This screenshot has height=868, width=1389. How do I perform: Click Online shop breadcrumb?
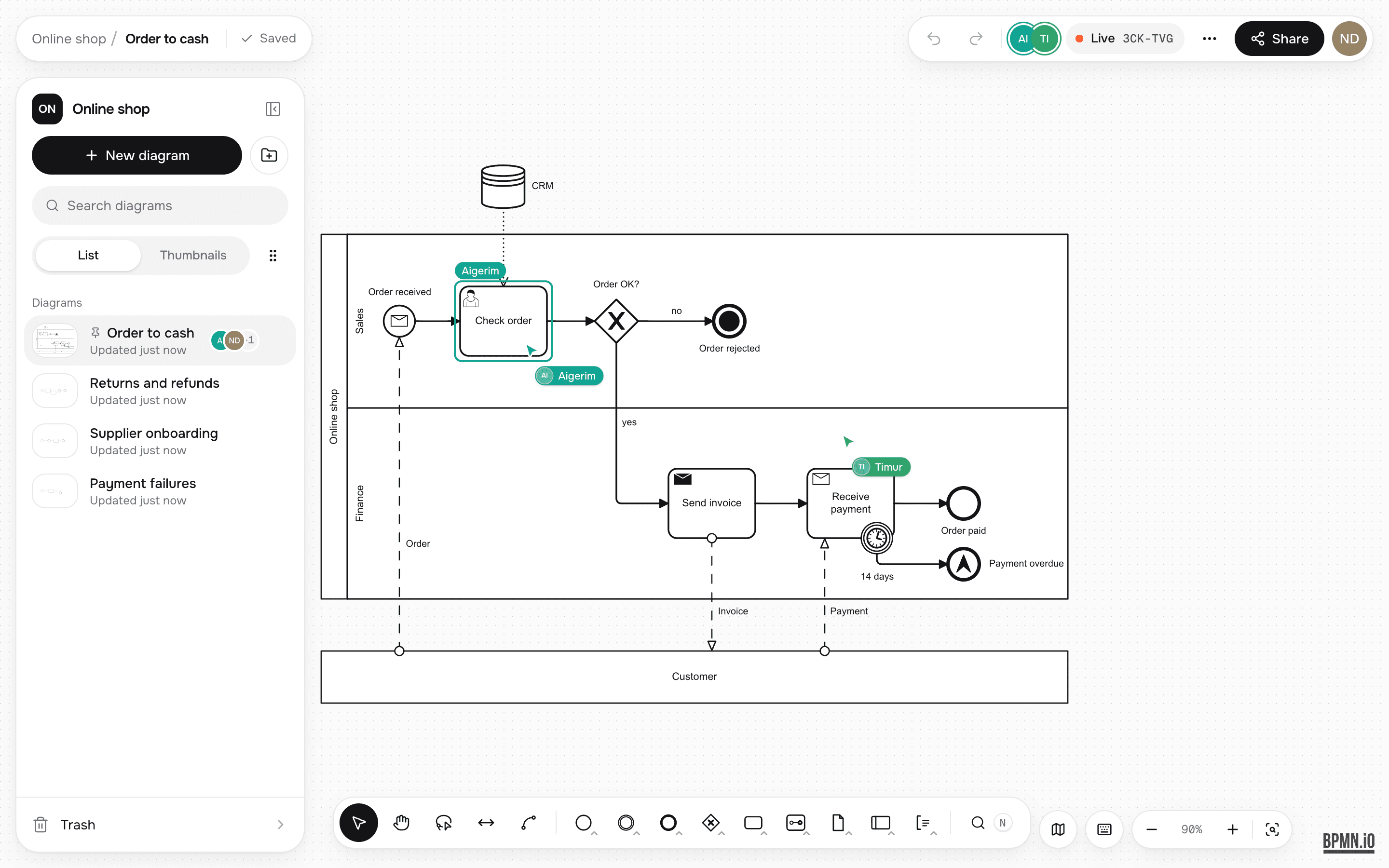[x=69, y=39]
